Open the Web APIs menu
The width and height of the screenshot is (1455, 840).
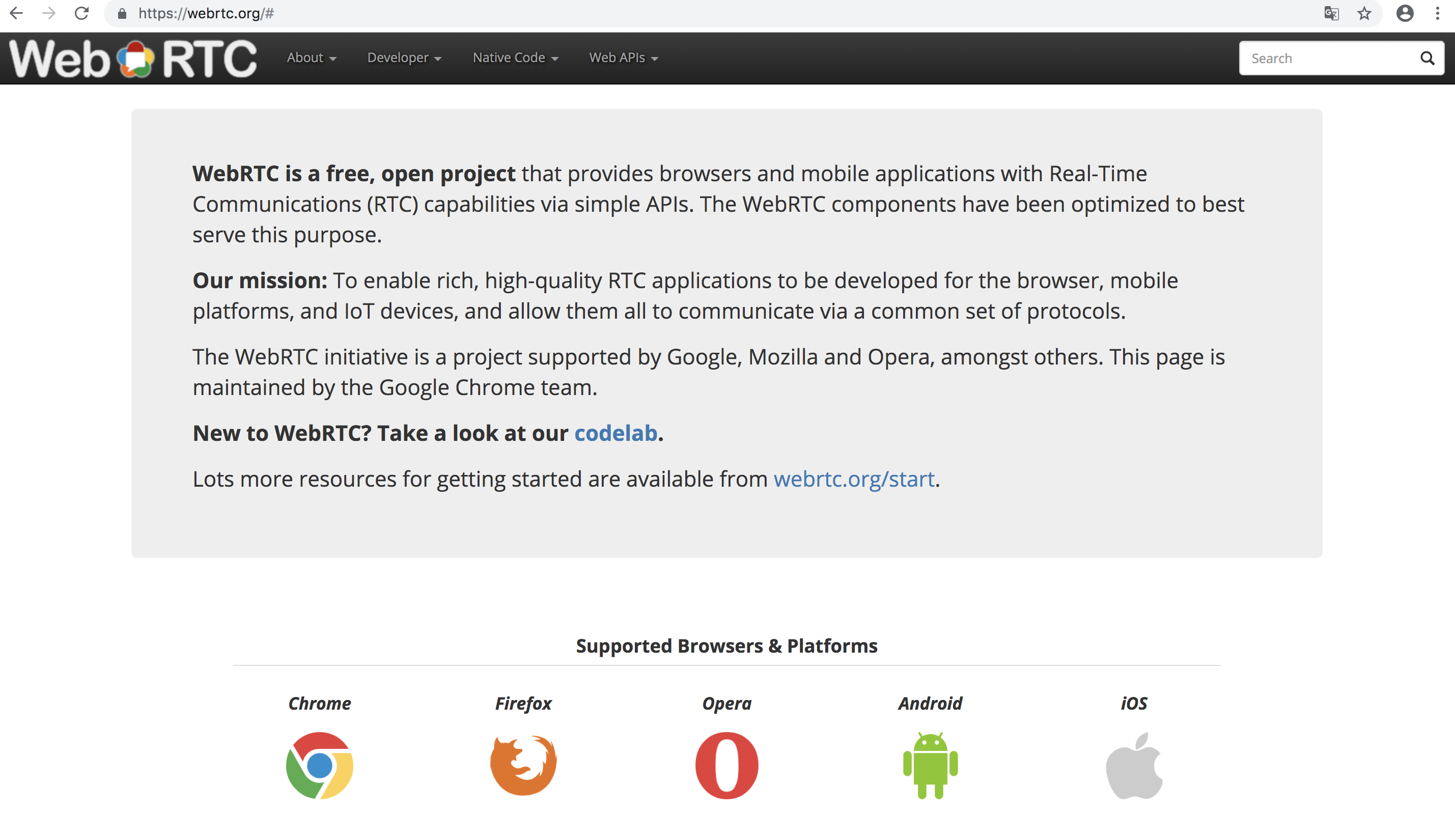[623, 58]
